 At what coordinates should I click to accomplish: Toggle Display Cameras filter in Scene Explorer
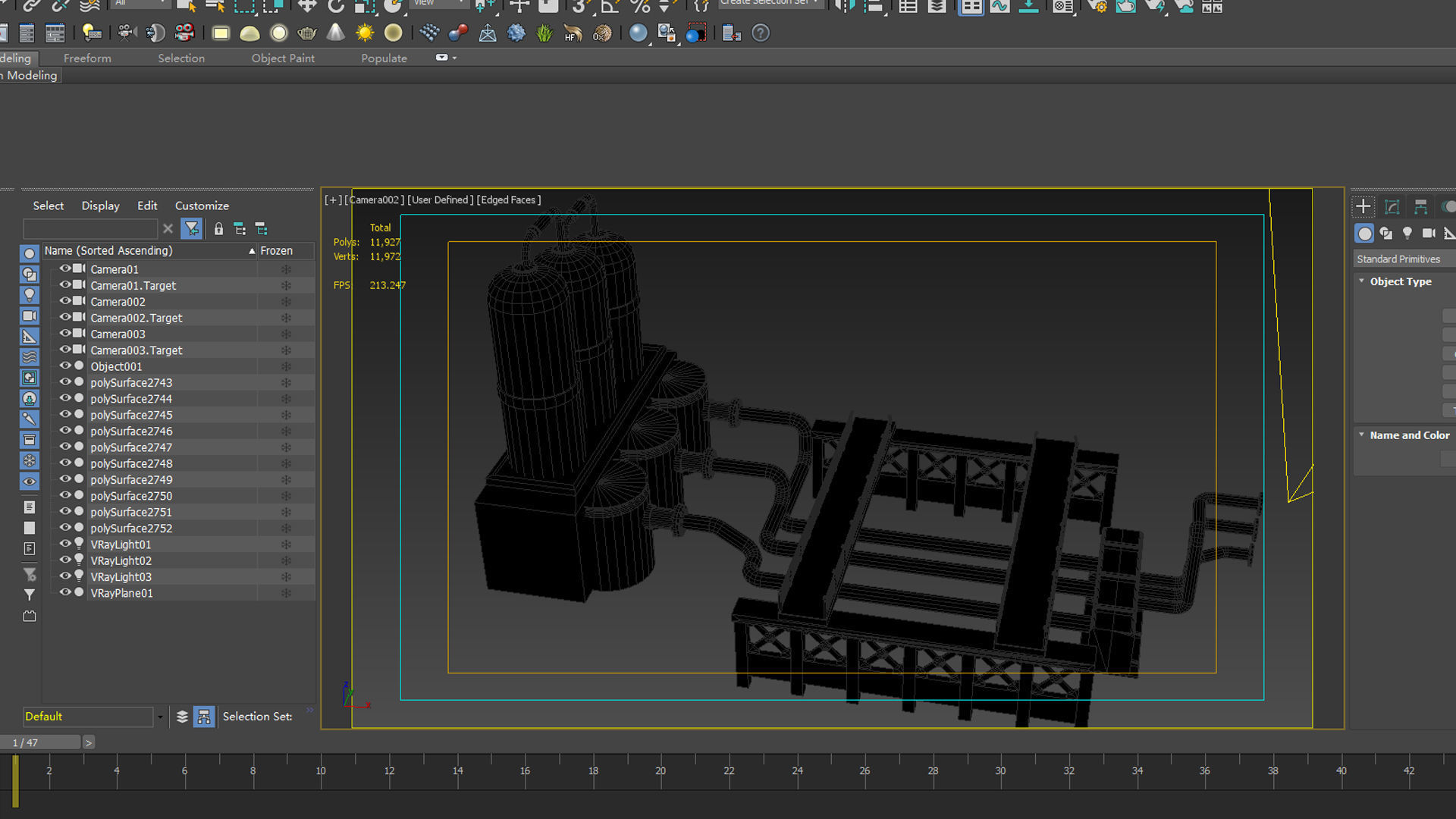[30, 316]
